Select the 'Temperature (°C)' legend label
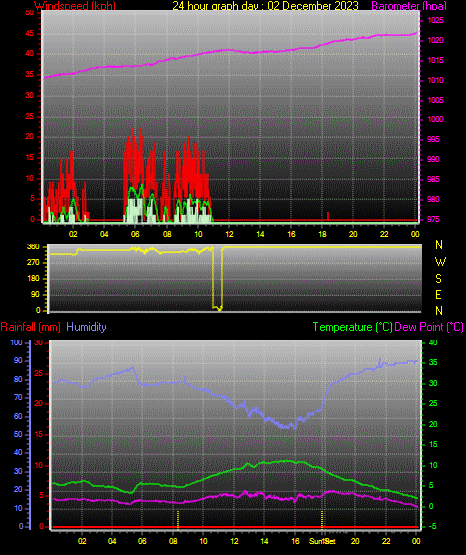Image resolution: width=466 pixels, height=555 pixels. (352, 327)
